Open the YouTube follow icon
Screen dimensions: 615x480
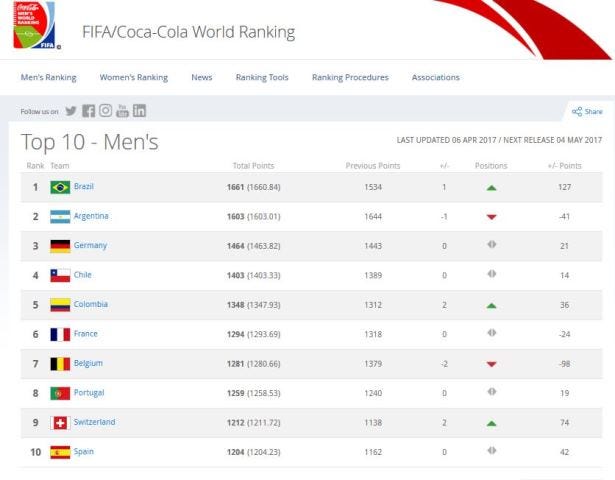tap(122, 111)
